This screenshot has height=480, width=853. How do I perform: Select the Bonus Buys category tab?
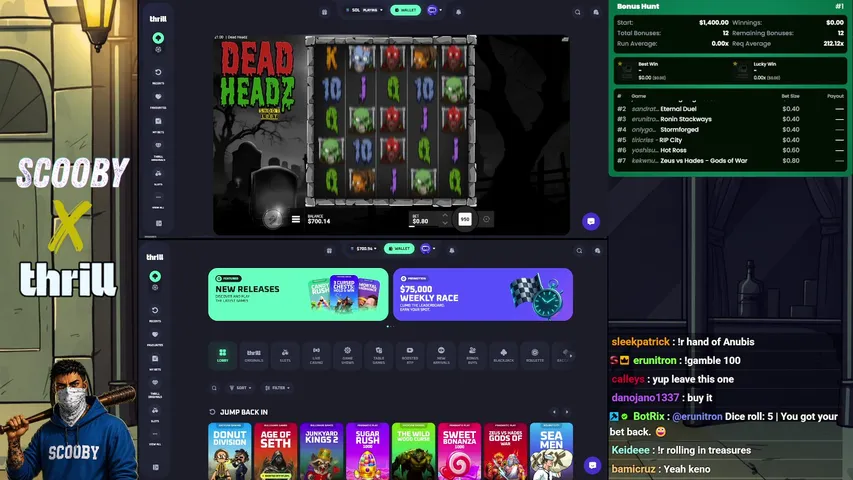472,355
